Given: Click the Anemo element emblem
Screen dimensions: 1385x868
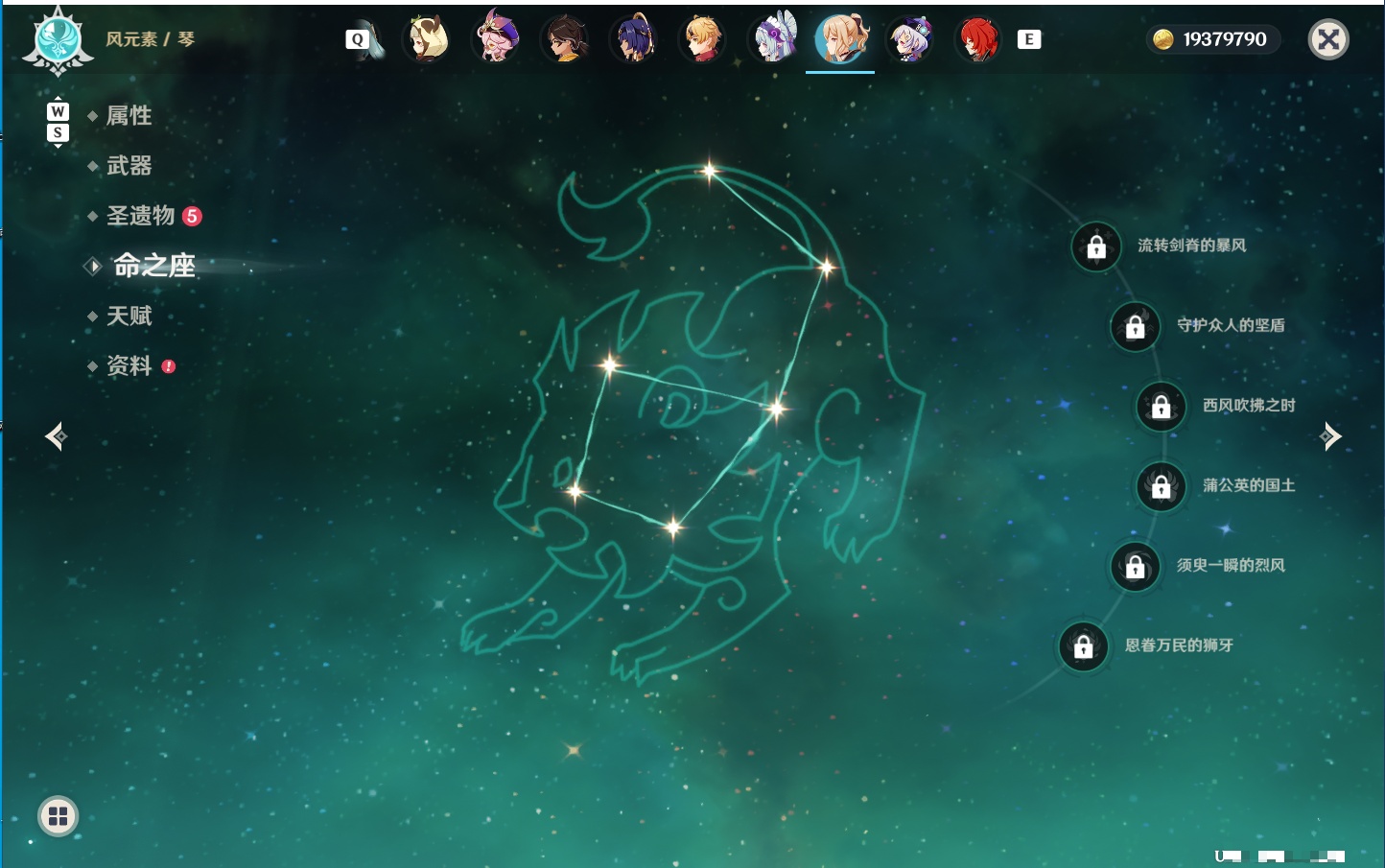Looking at the screenshot, I should coord(58,40).
